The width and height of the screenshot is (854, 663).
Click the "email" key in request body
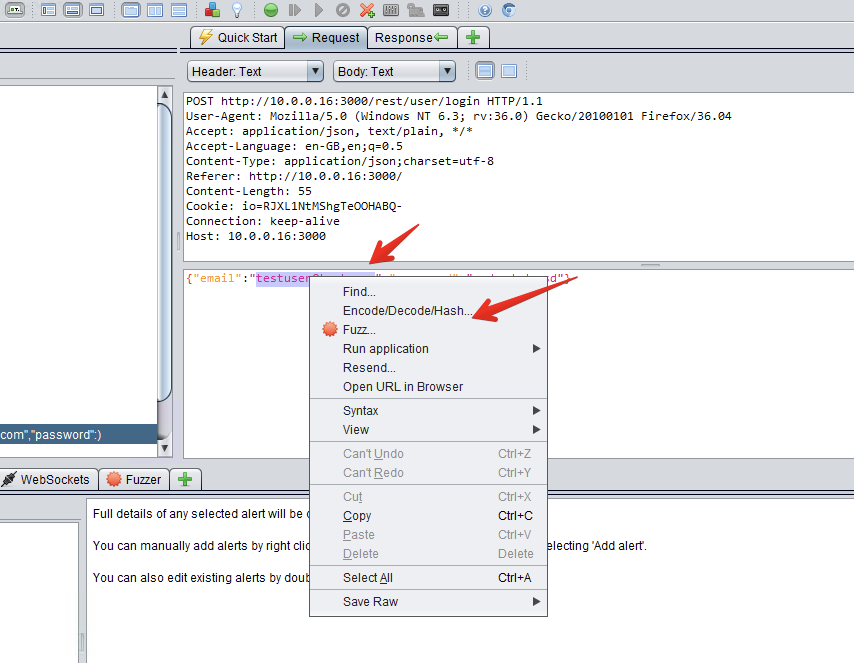217,278
